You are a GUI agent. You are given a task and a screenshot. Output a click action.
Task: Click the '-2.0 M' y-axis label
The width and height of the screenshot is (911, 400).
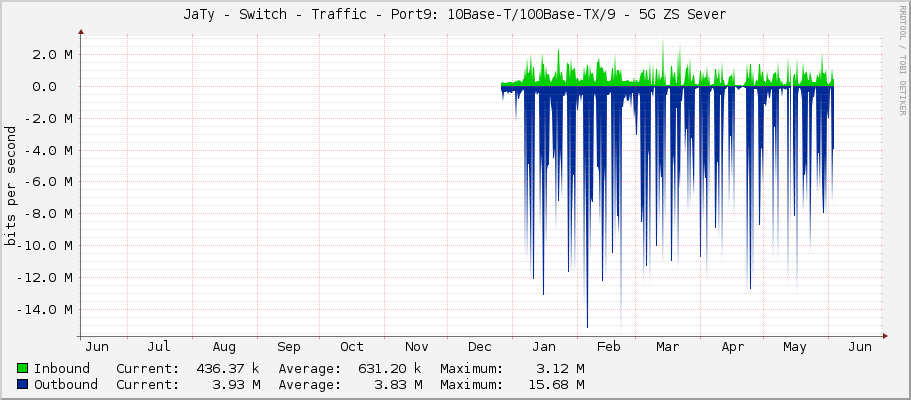click(49, 119)
